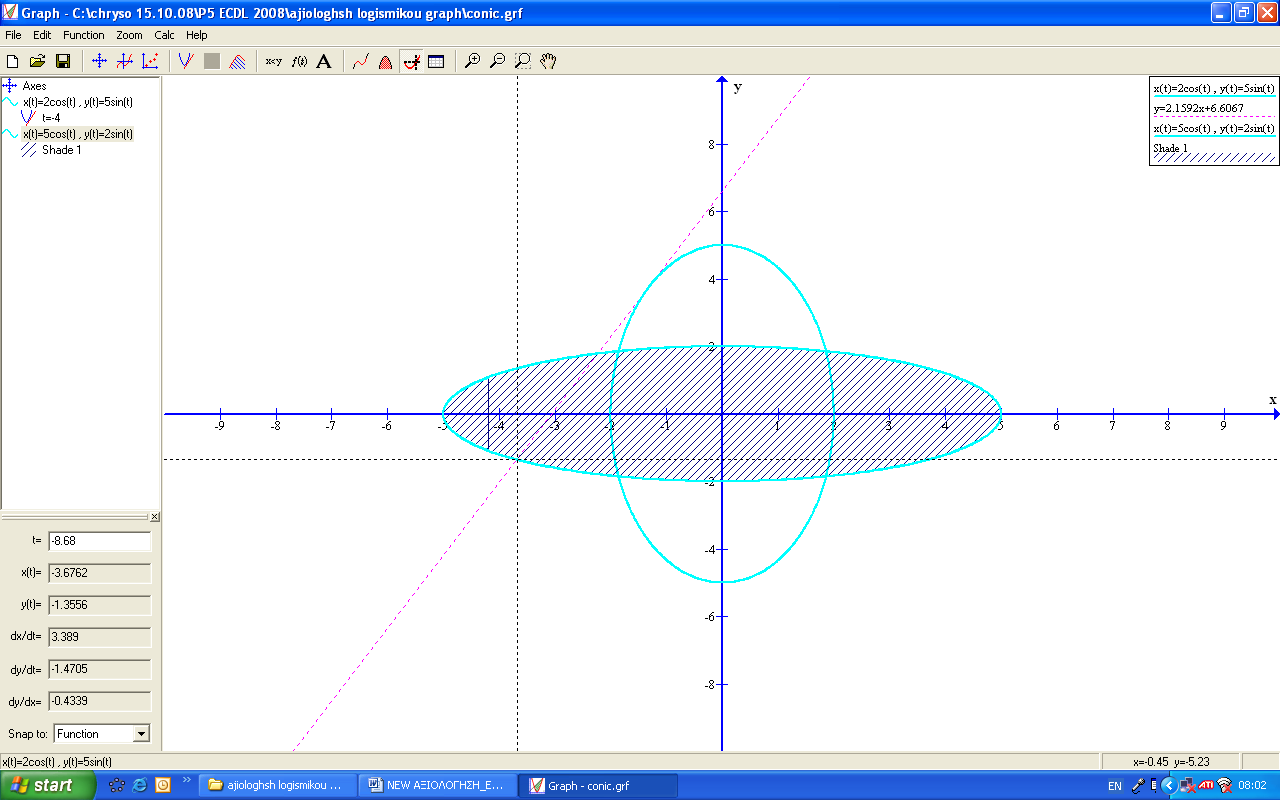Zoom out with magnifier minus icon
Image resolution: width=1280 pixels, height=800 pixels.
point(497,61)
